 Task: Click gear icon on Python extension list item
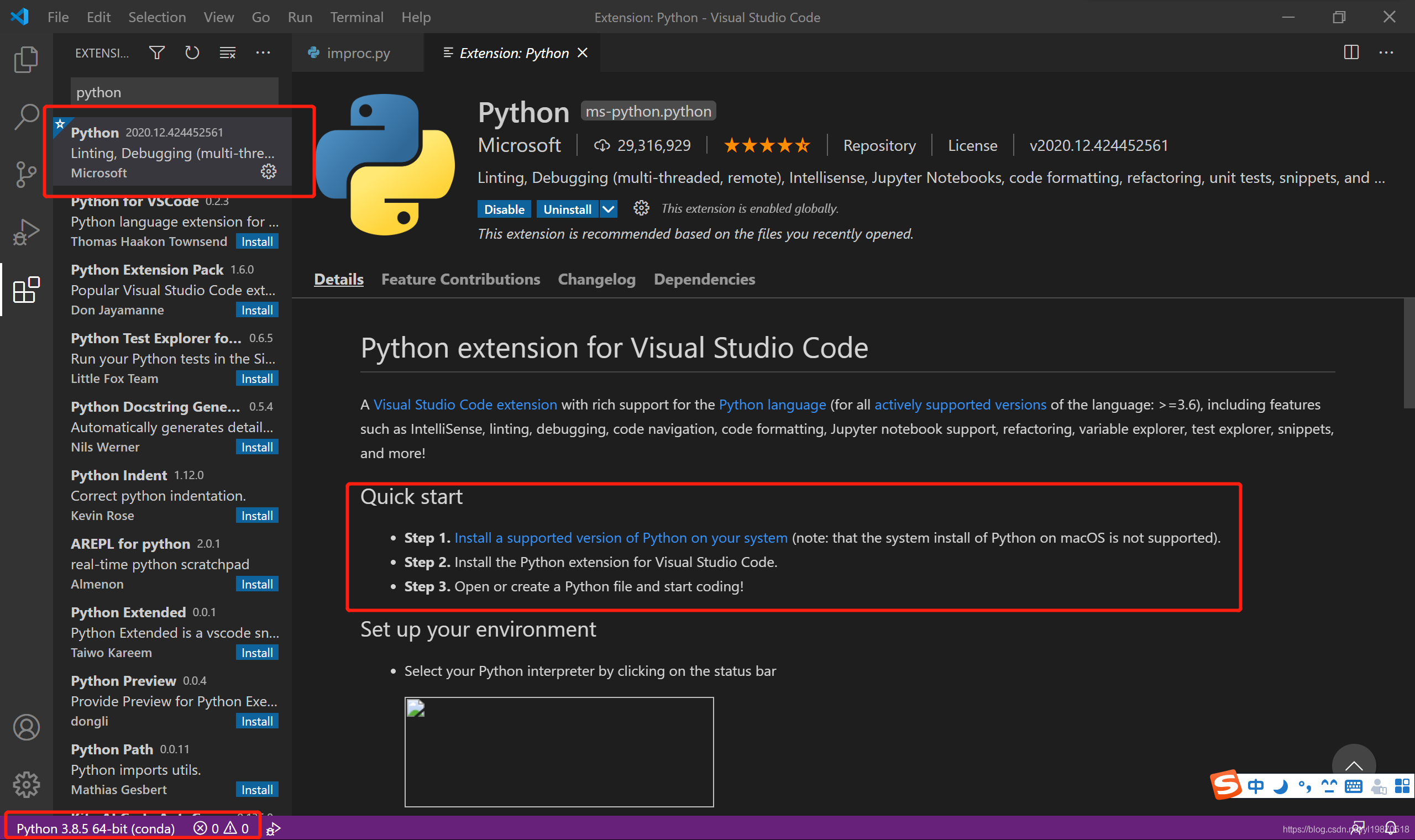coord(268,171)
